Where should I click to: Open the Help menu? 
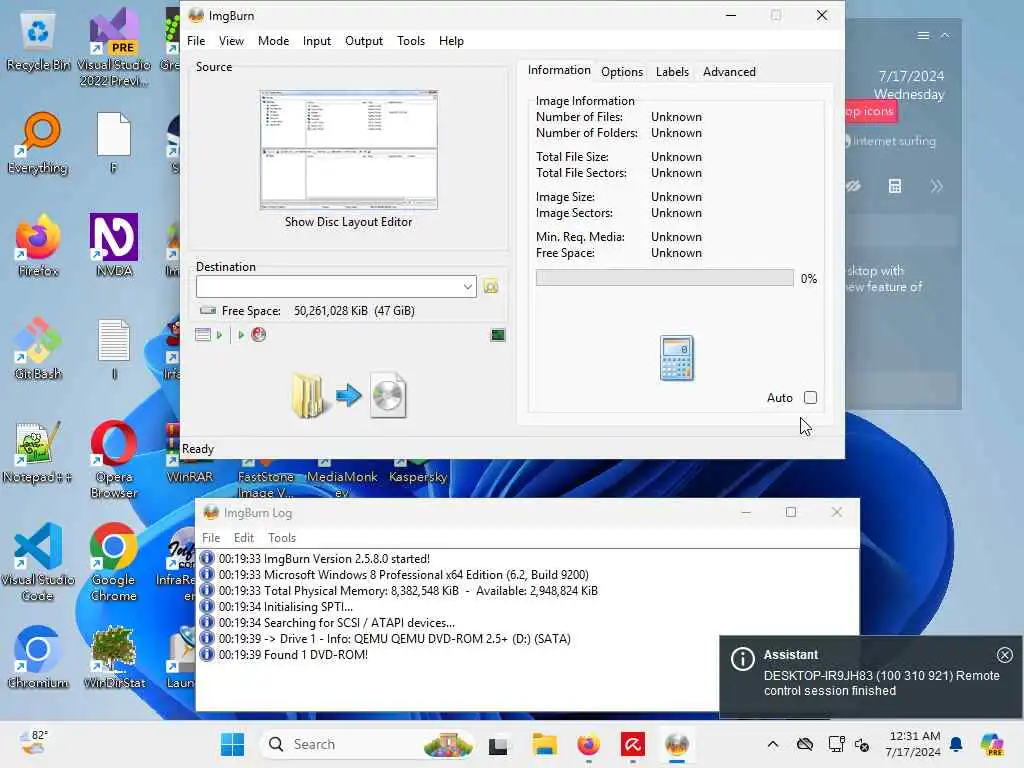tap(451, 40)
